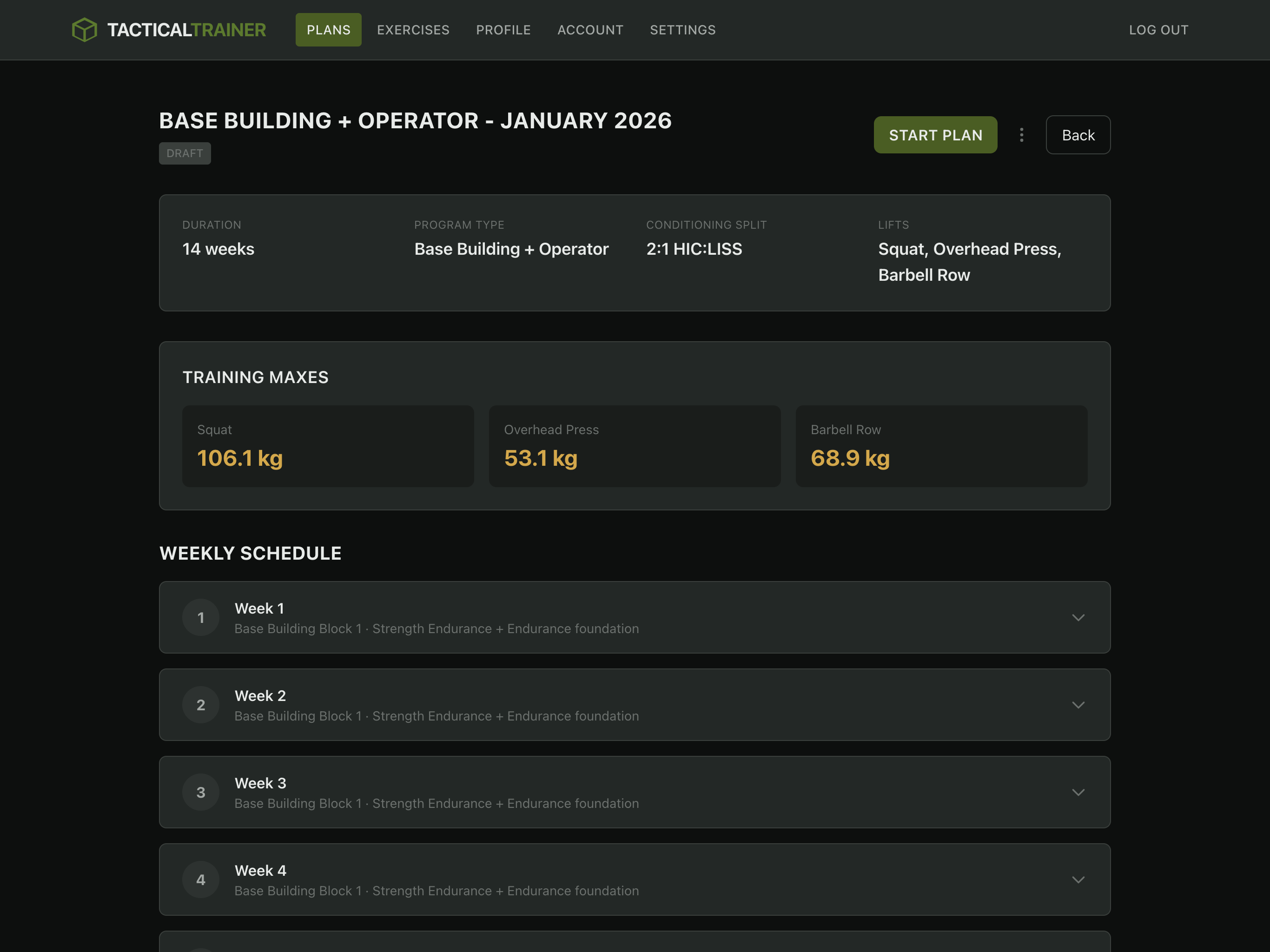The width and height of the screenshot is (1270, 952).
Task: Open the Account section
Action: tap(589, 30)
